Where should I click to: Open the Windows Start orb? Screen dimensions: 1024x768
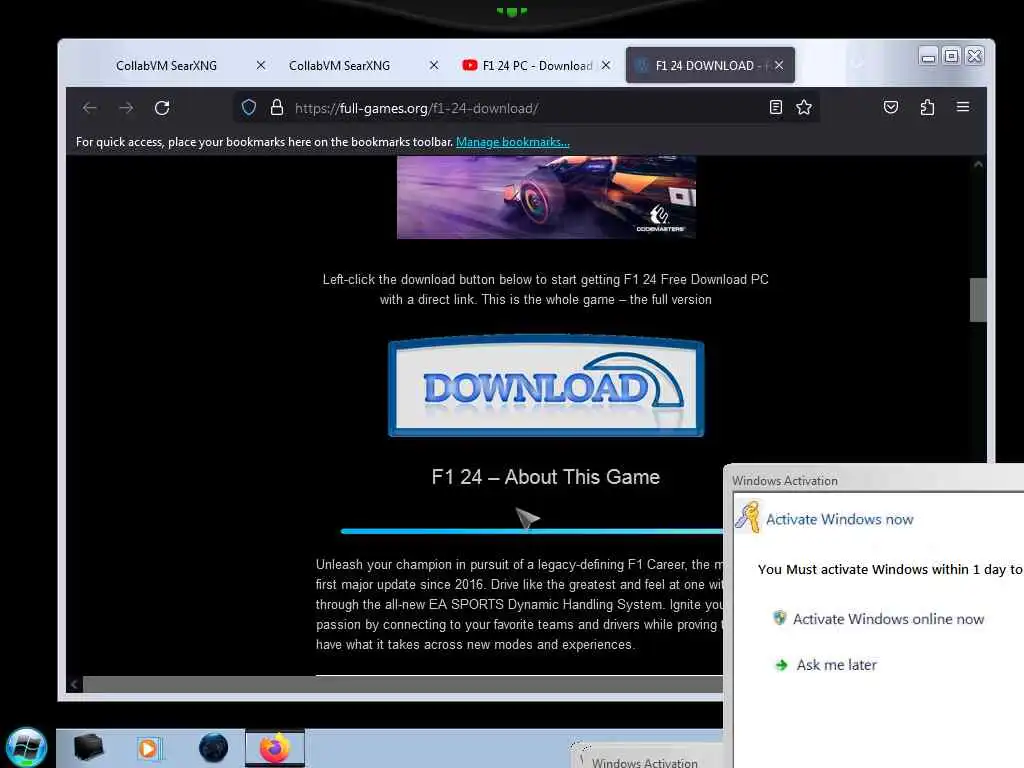coord(27,748)
